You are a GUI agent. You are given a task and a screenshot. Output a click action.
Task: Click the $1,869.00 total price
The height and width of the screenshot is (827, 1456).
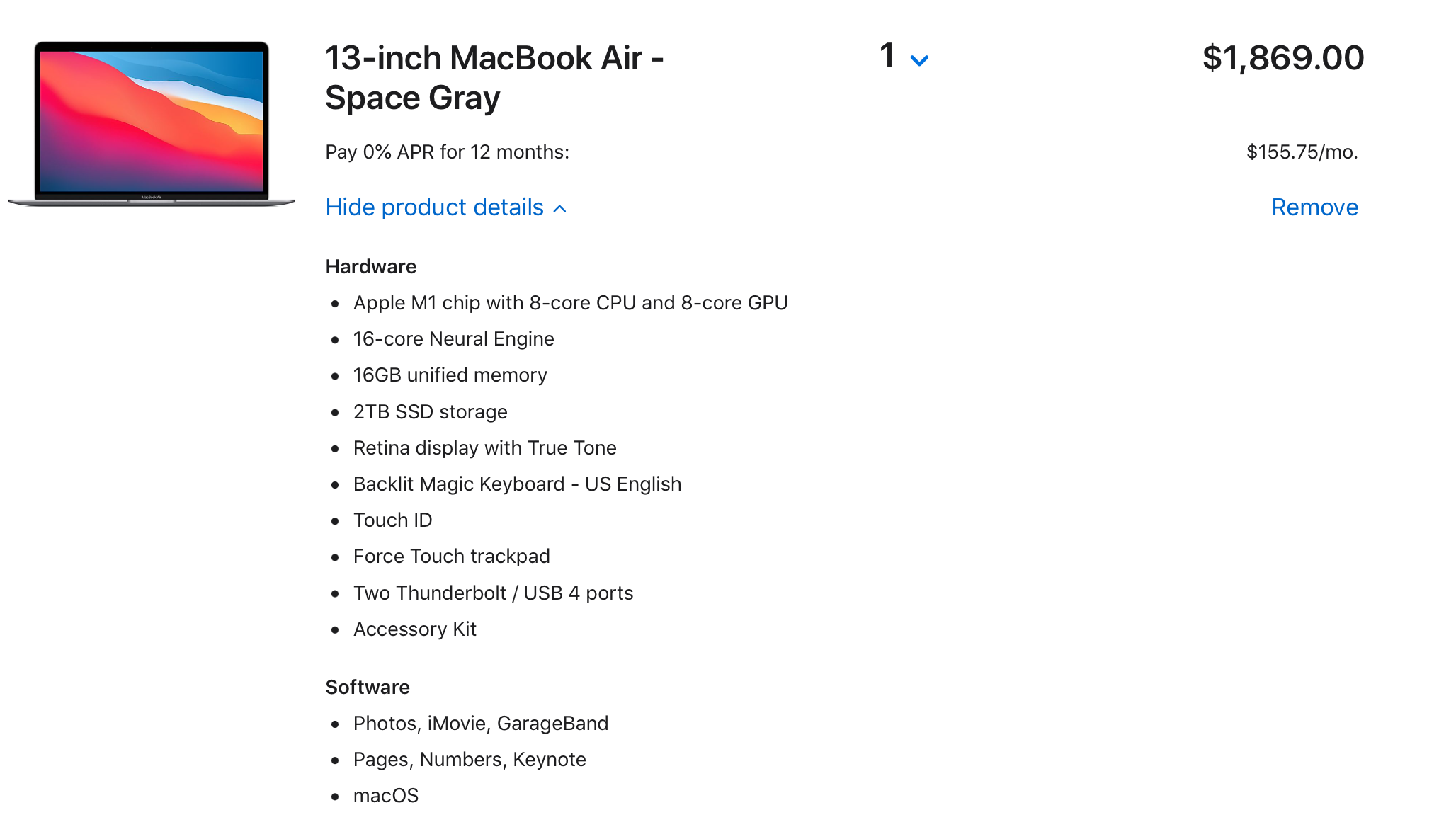pos(1282,58)
